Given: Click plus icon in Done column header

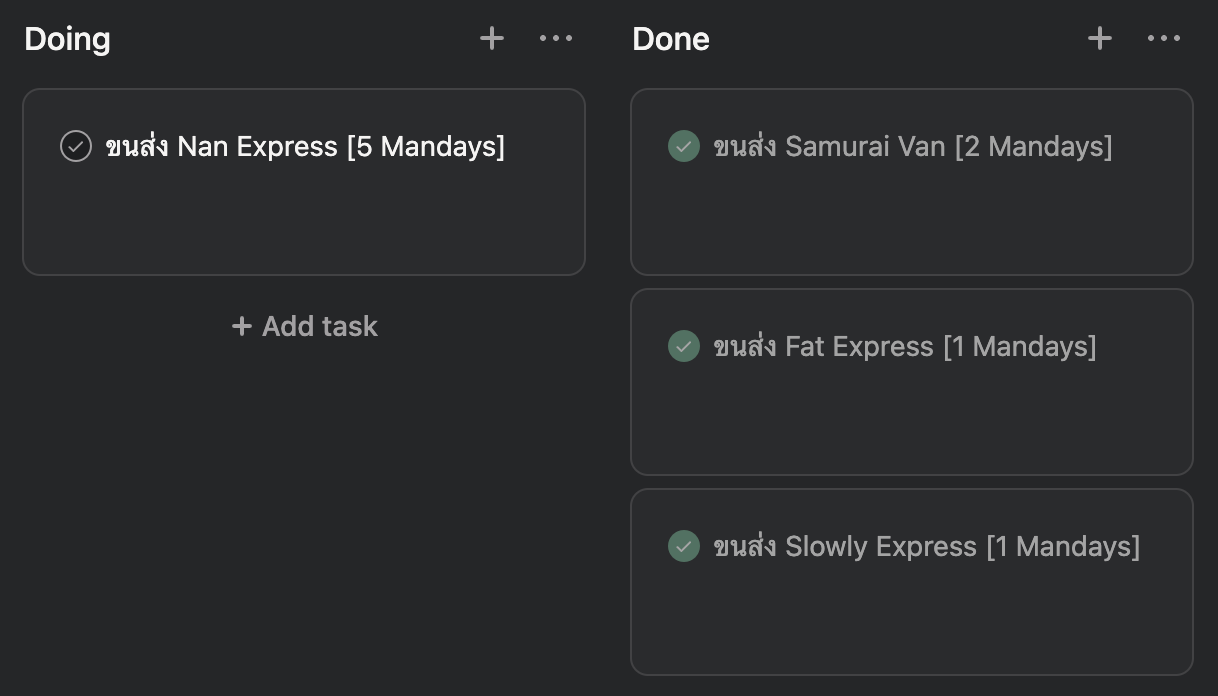Looking at the screenshot, I should (1100, 39).
